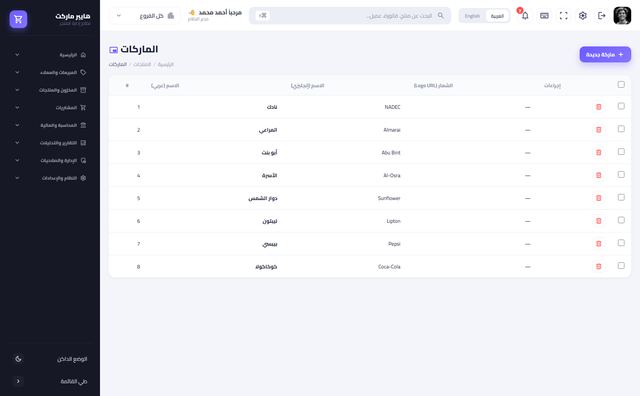Delete the Al-Osra brand row
This screenshot has width=640, height=396.
click(x=598, y=176)
